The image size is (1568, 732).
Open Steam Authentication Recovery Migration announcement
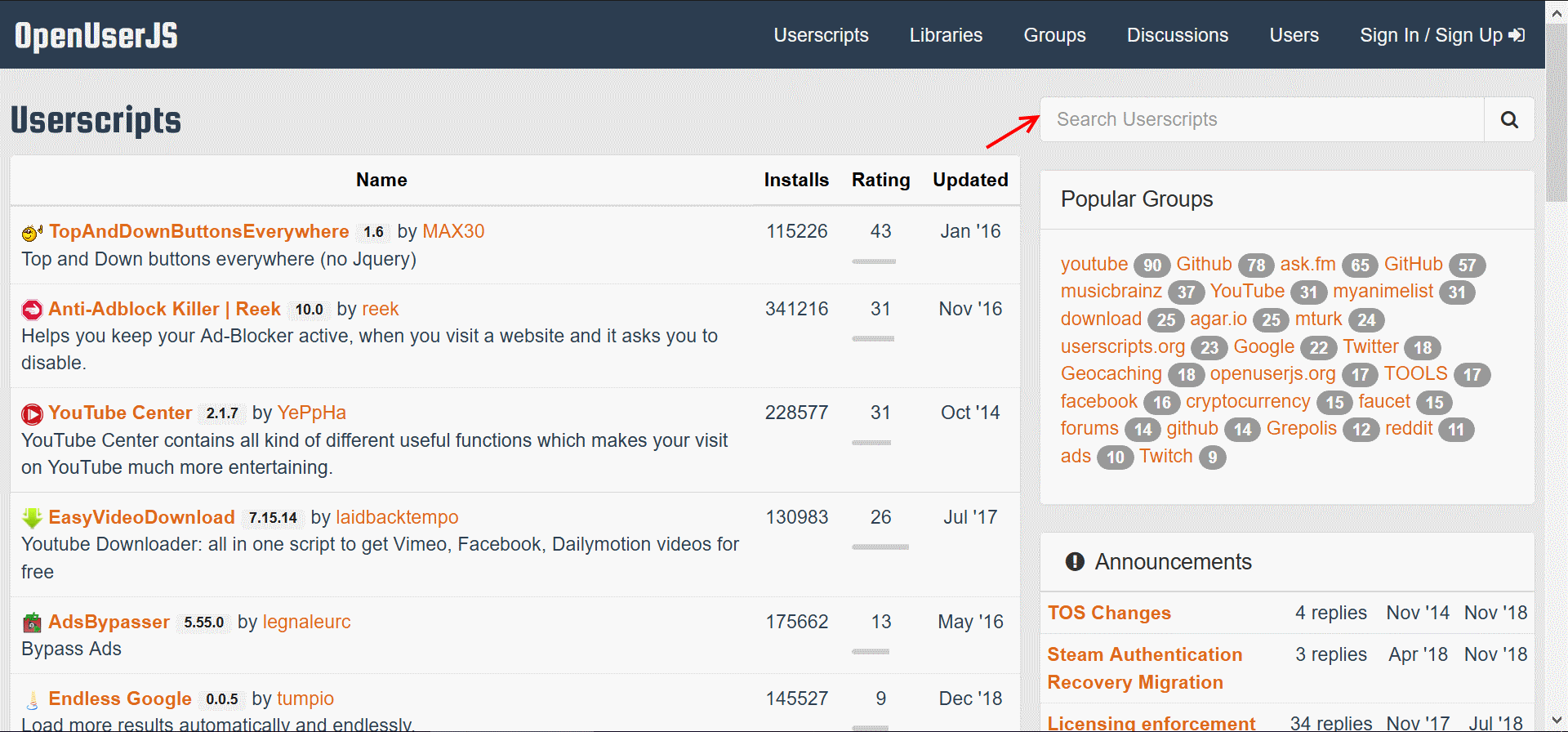[x=1145, y=668]
